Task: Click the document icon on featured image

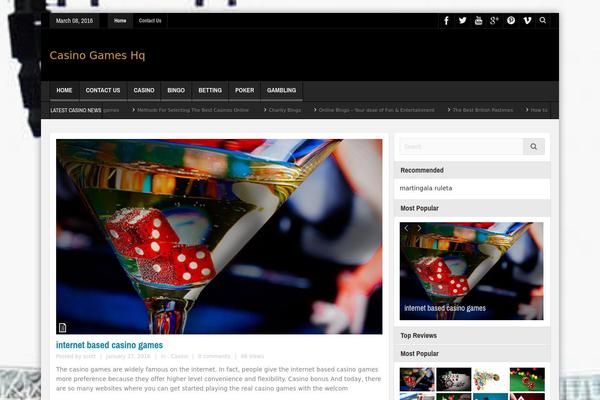Action: [62, 328]
